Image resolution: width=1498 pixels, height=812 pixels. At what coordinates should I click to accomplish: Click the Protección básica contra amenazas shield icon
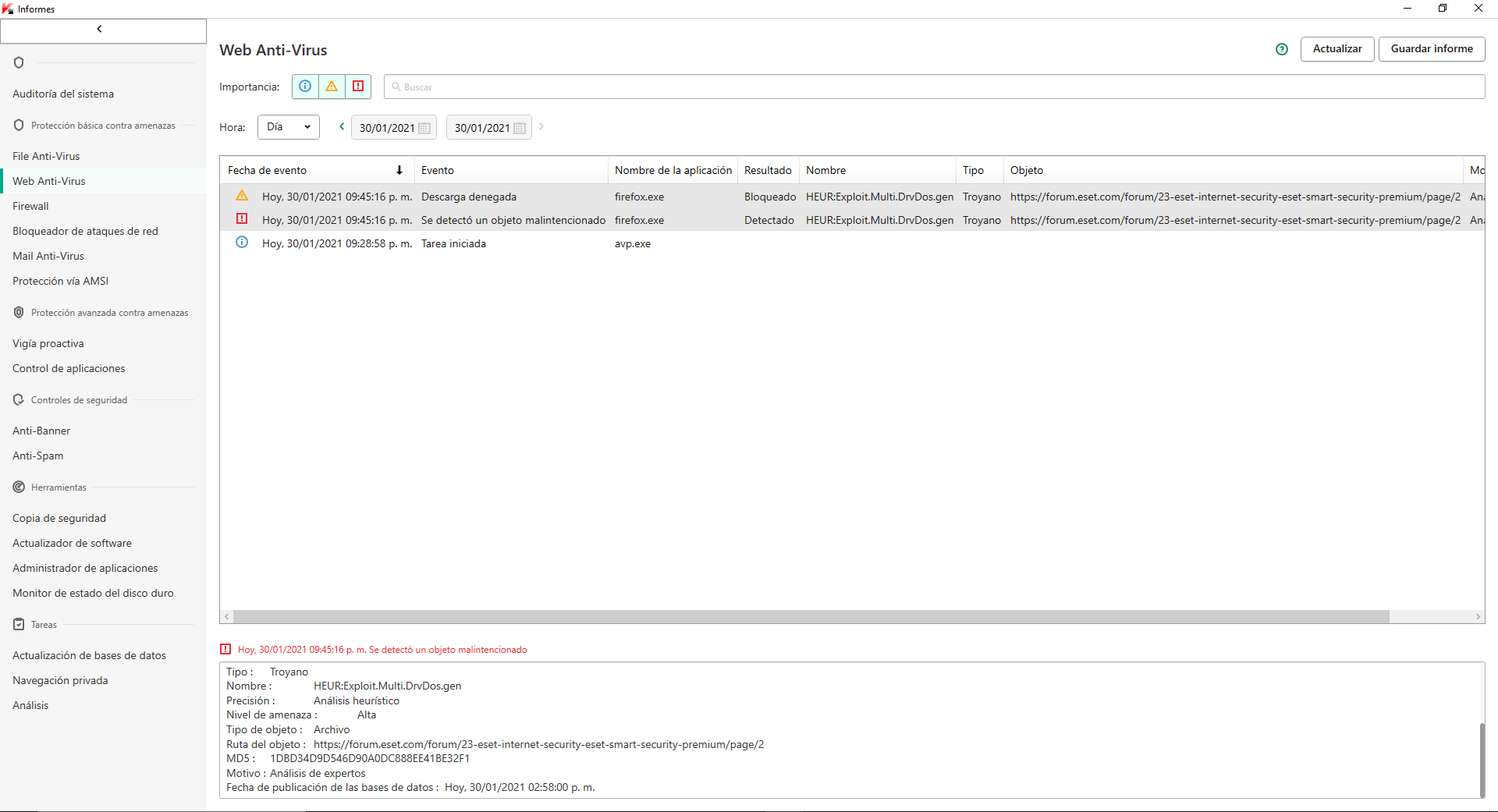pos(19,125)
